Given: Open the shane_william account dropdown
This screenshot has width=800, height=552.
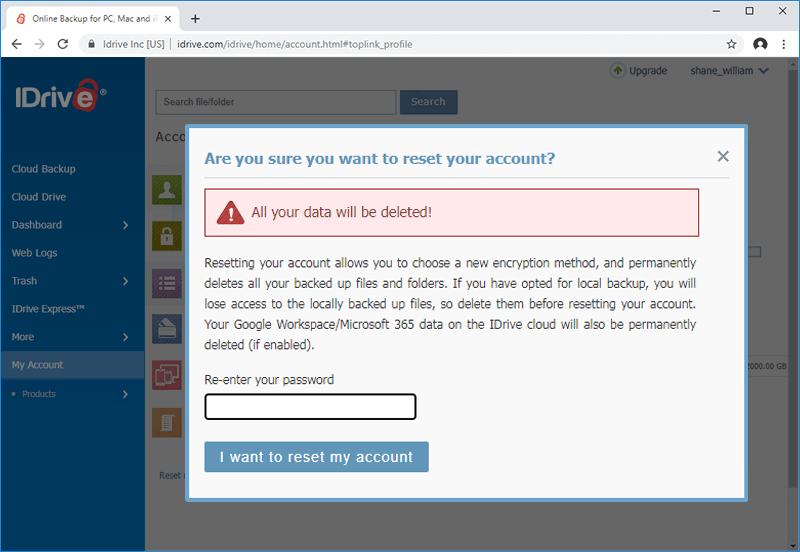Looking at the screenshot, I should 730,71.
